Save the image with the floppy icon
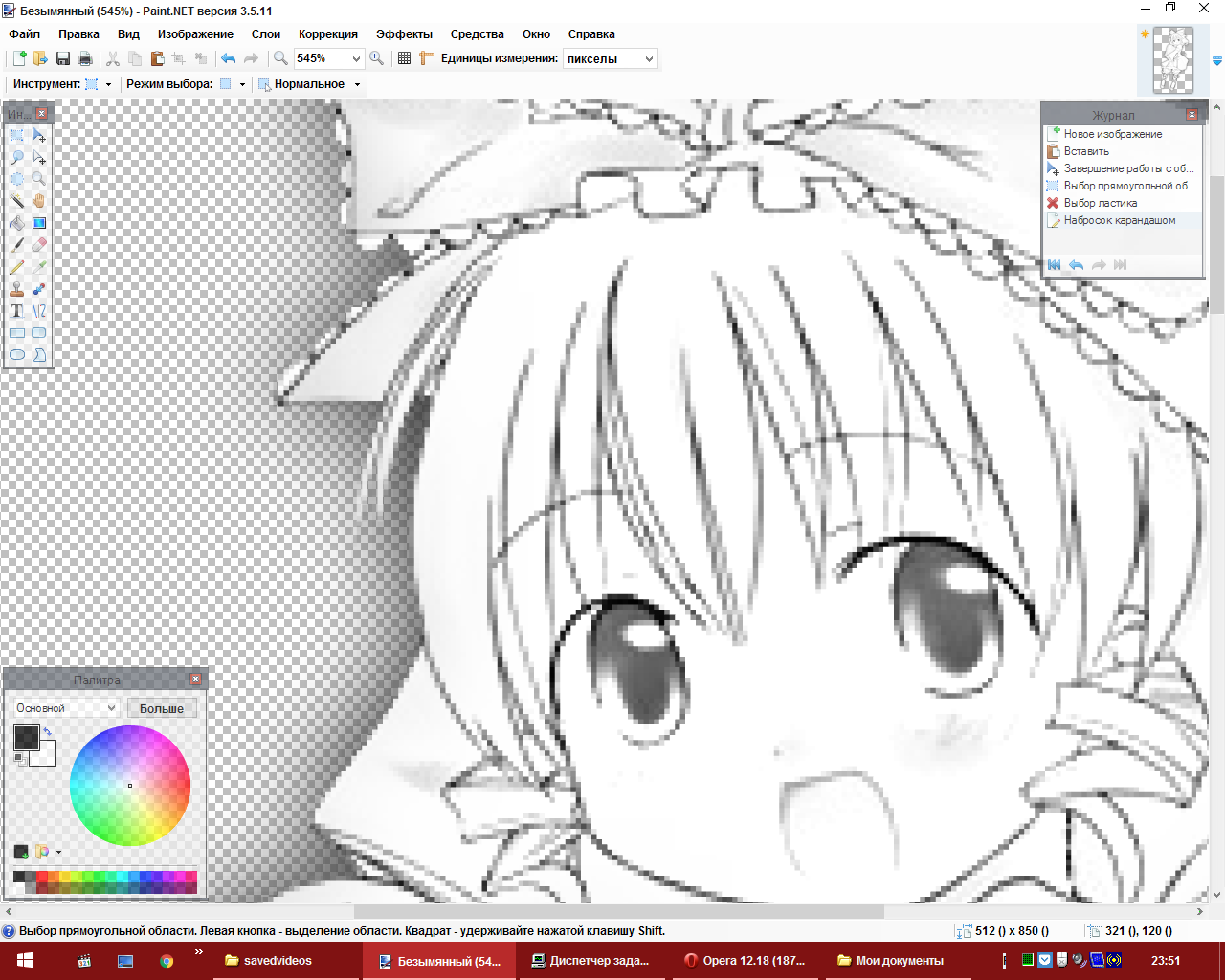Image resolution: width=1225 pixels, height=980 pixels. click(x=63, y=58)
